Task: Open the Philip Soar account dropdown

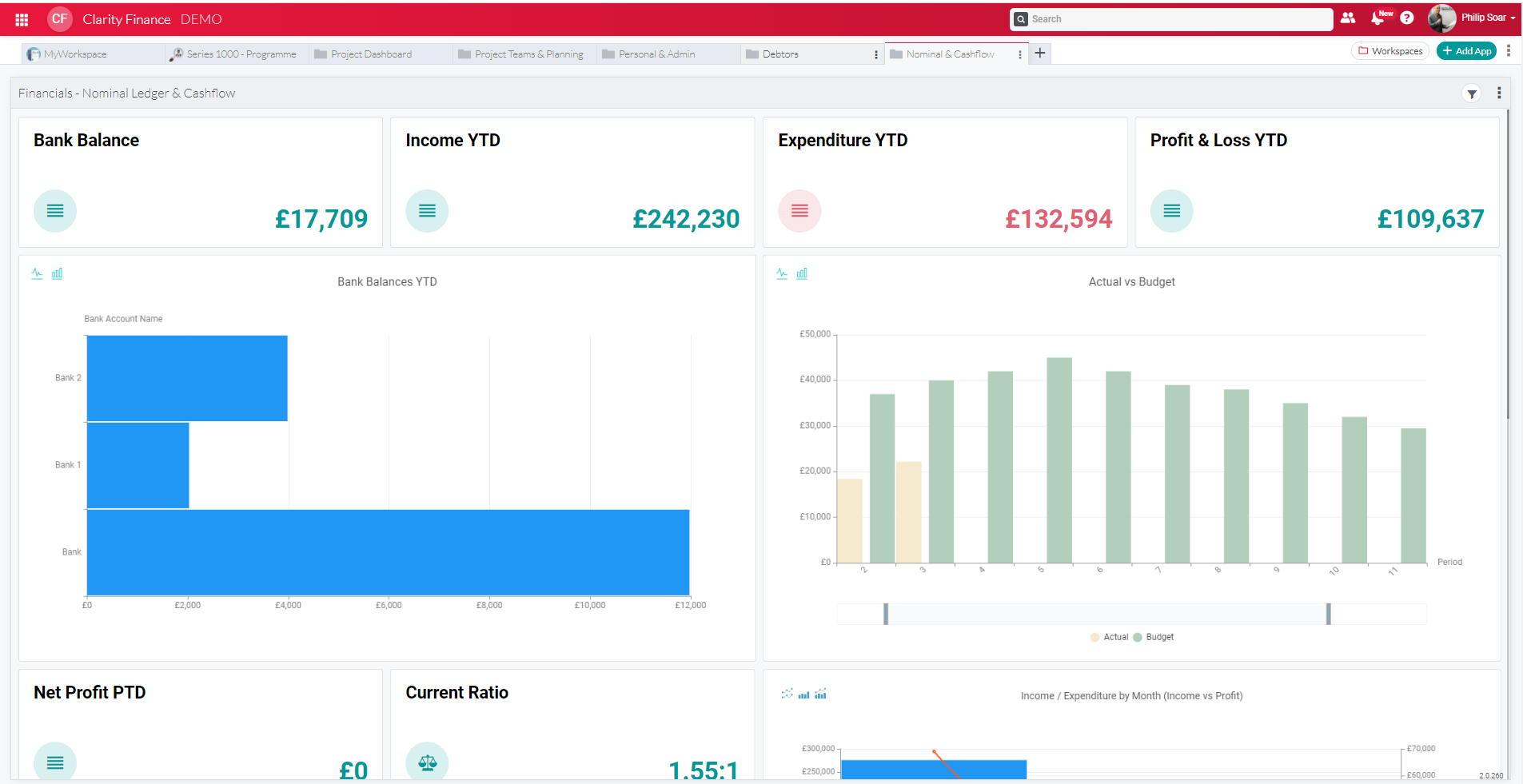Action: (1480, 18)
